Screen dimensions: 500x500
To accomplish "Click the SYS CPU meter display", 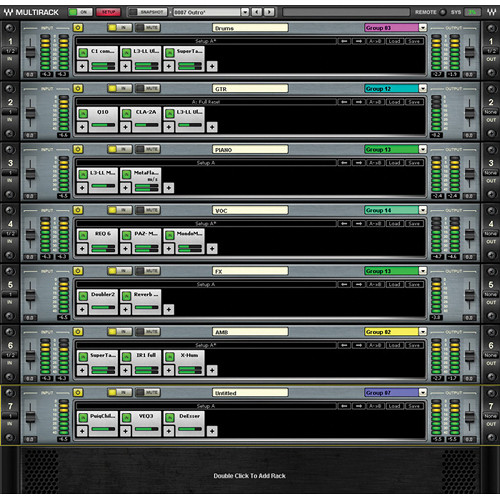I will (472, 12).
